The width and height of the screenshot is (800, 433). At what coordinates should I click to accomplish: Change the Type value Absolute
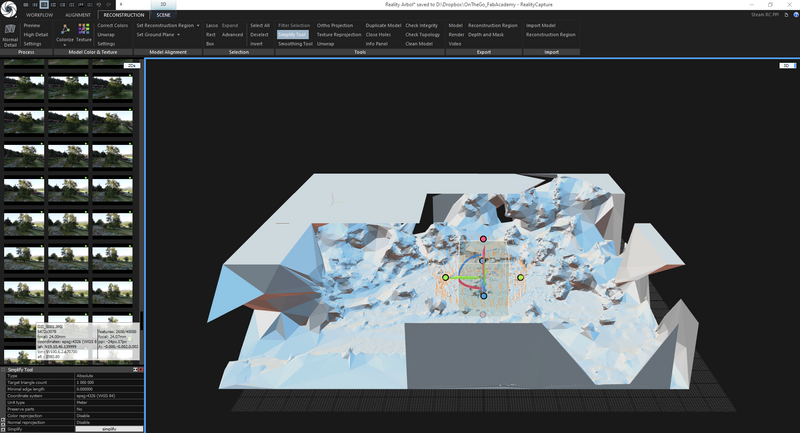click(109, 376)
